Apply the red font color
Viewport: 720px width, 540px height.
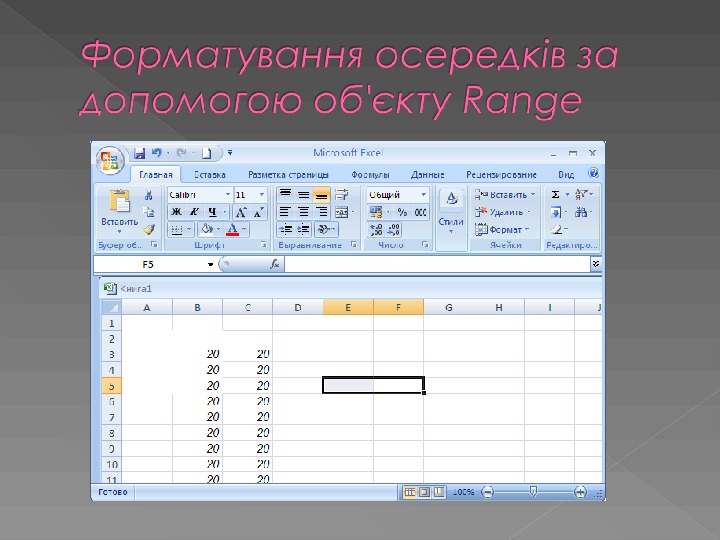point(233,229)
